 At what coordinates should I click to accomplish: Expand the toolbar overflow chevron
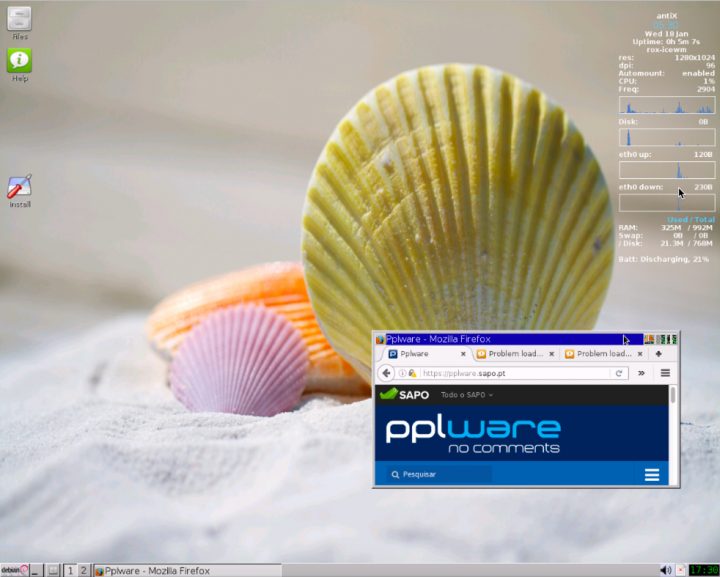click(x=642, y=373)
